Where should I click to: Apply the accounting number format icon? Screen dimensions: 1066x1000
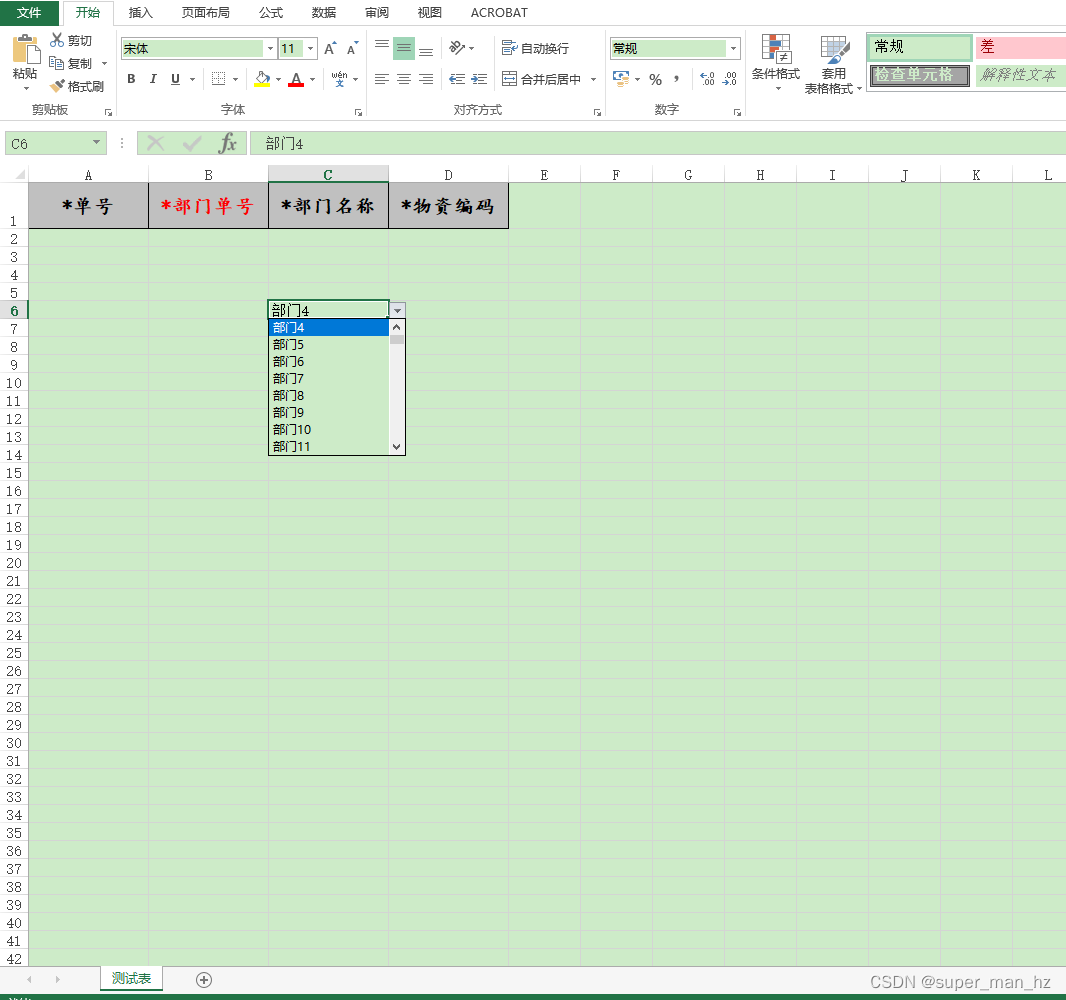(621, 79)
